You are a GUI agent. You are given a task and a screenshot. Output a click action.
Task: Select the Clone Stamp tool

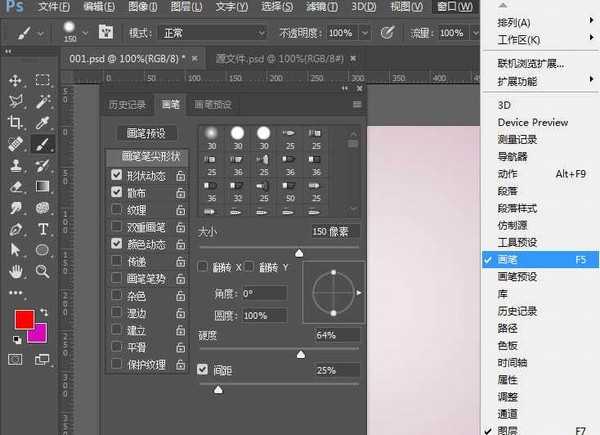coord(16,166)
